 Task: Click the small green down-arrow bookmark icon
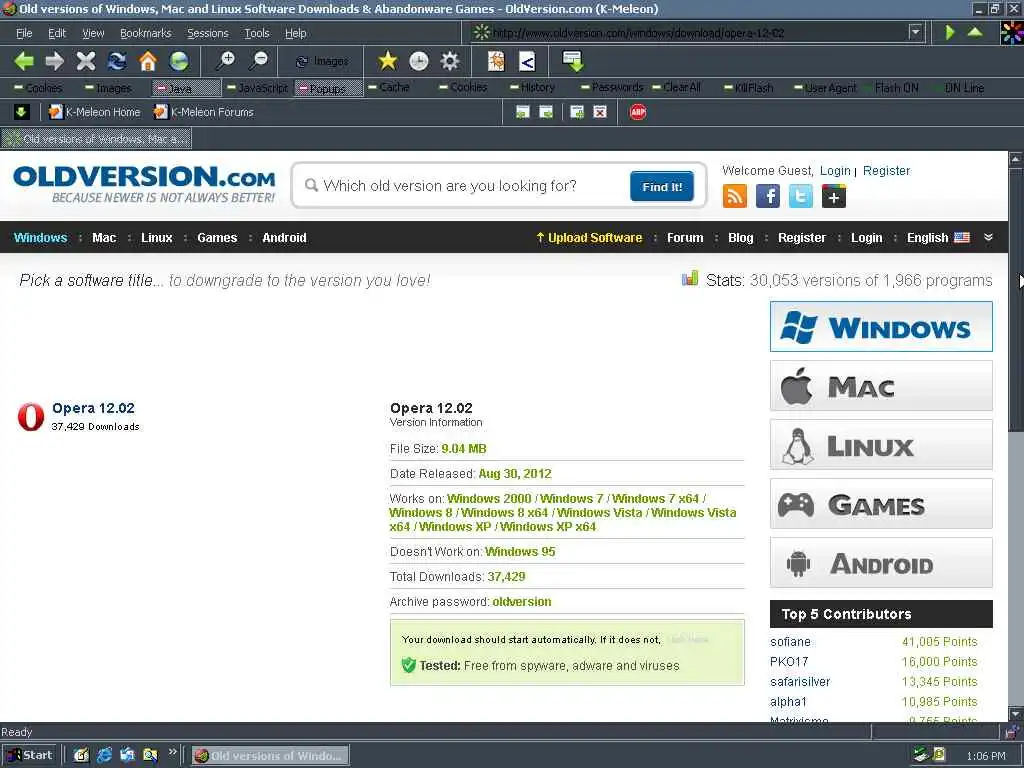pos(21,112)
